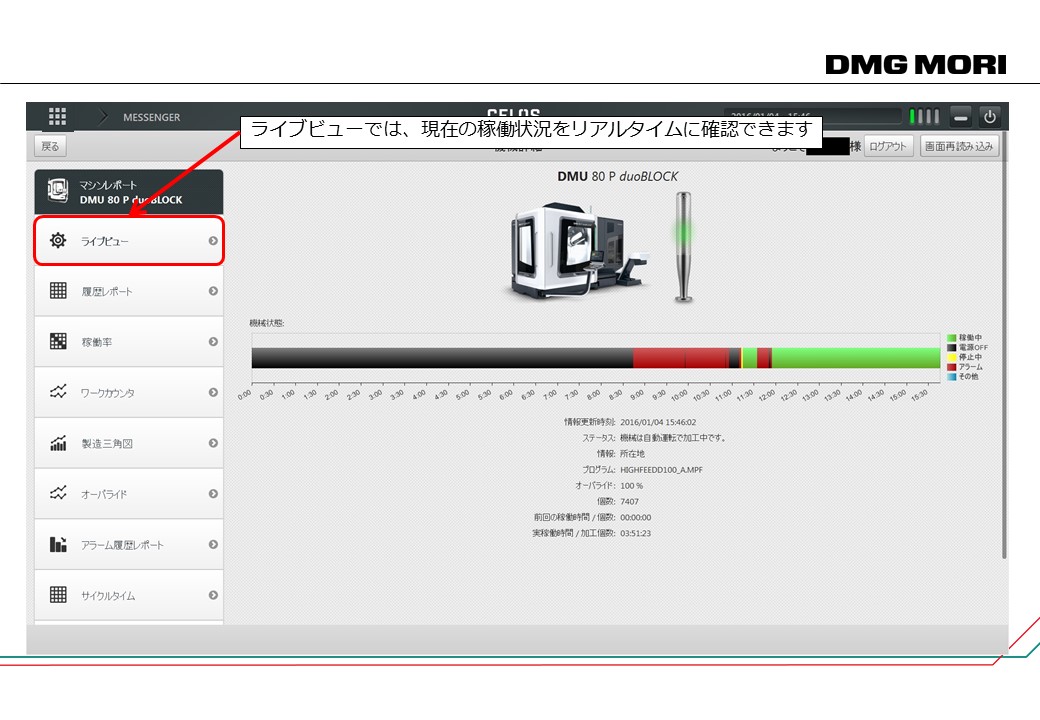This screenshot has height=720, width=1040.
Task: Open the 稼働率 menu item
Action: pyautogui.click(x=129, y=342)
